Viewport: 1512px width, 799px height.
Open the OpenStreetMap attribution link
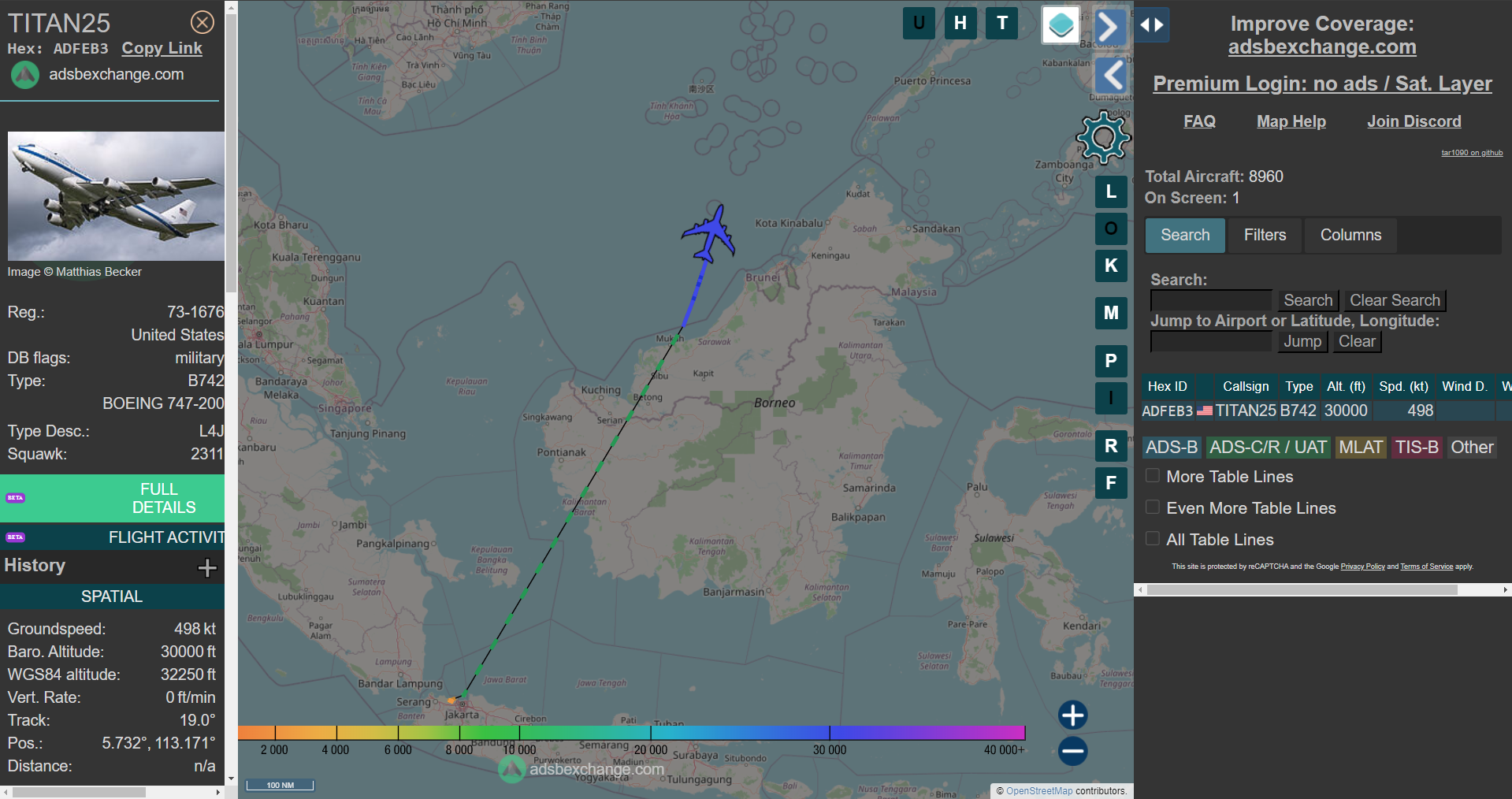point(1039,791)
